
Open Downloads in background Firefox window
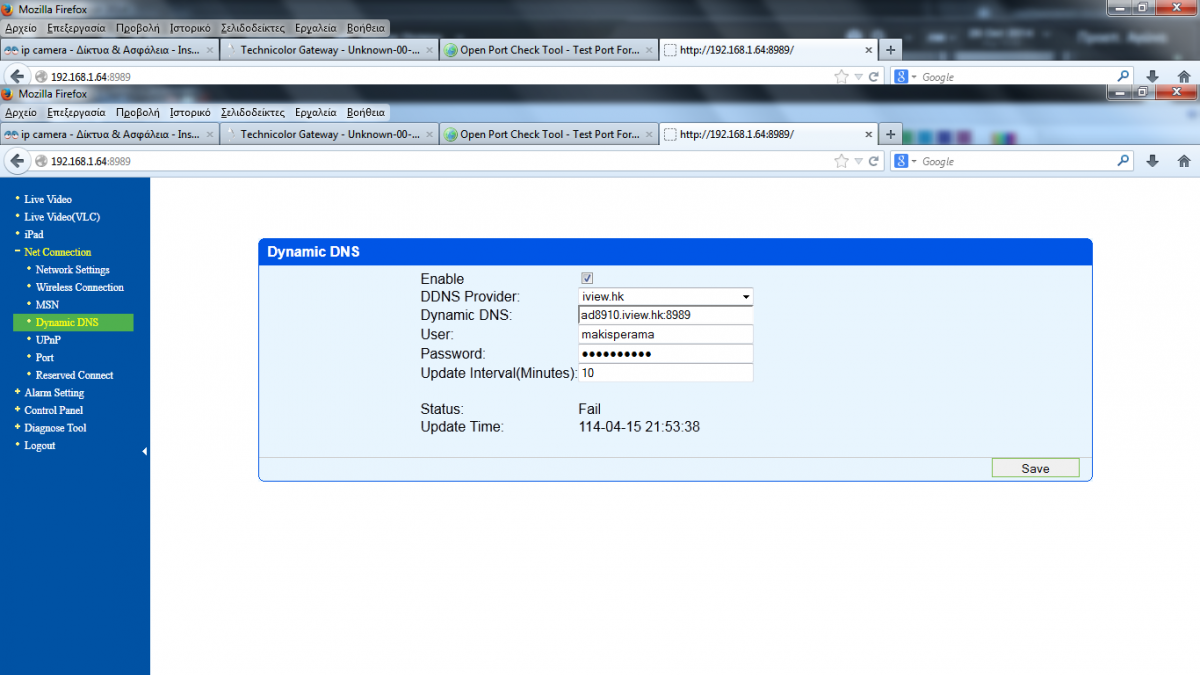pyautogui.click(x=1152, y=76)
